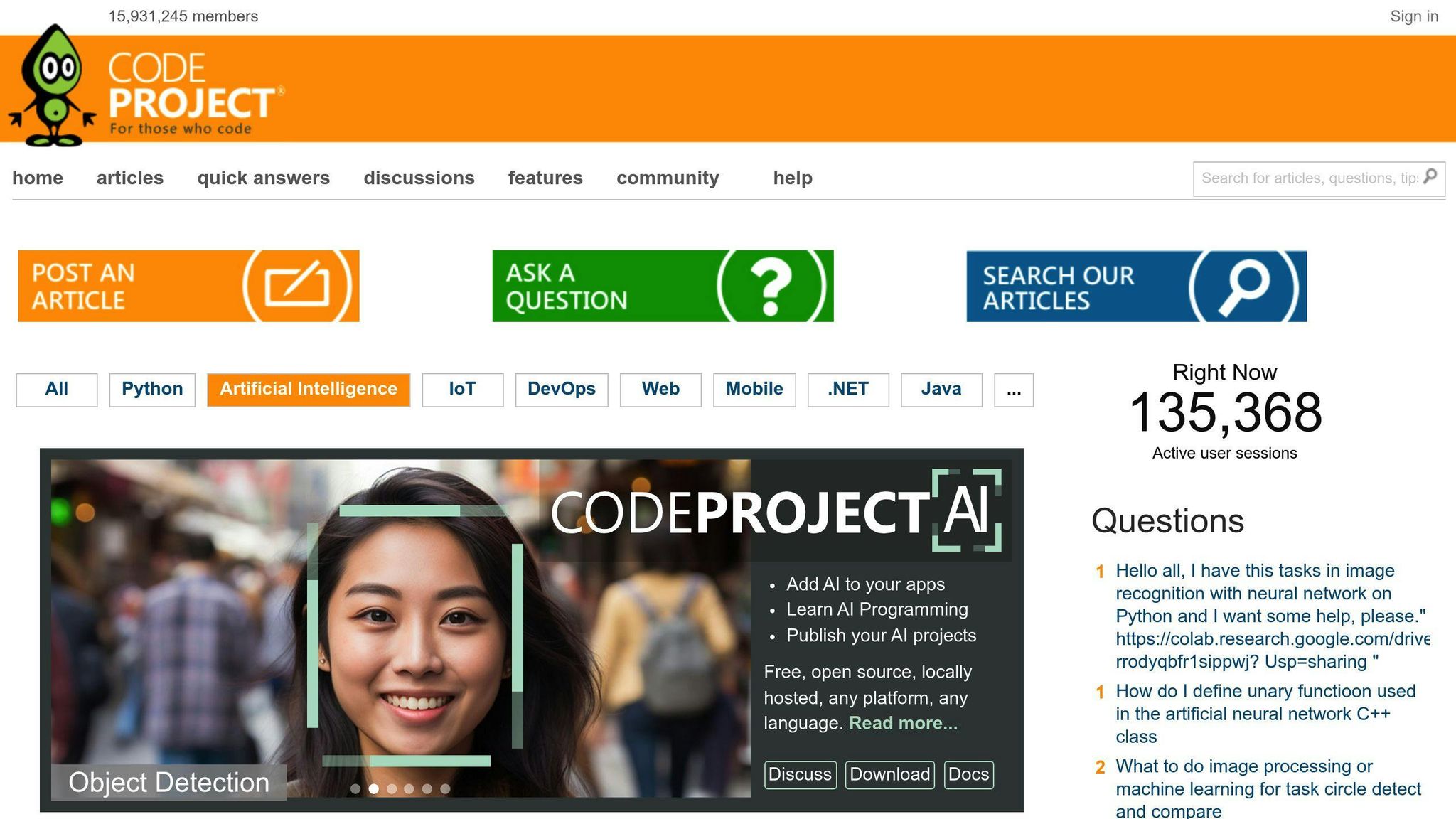The width and height of the screenshot is (1456, 819).
Task: Select the All topics filter
Action: [x=55, y=390]
